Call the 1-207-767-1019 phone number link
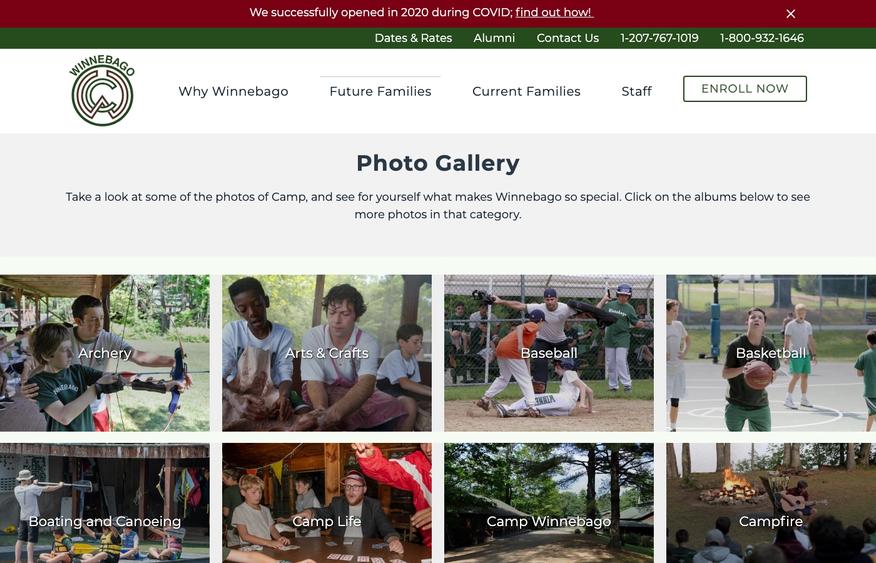876x563 pixels. [659, 38]
